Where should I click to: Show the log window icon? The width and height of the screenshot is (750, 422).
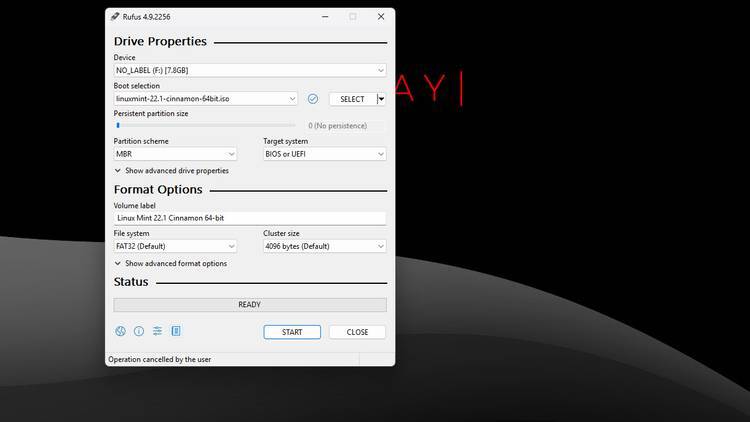click(176, 331)
